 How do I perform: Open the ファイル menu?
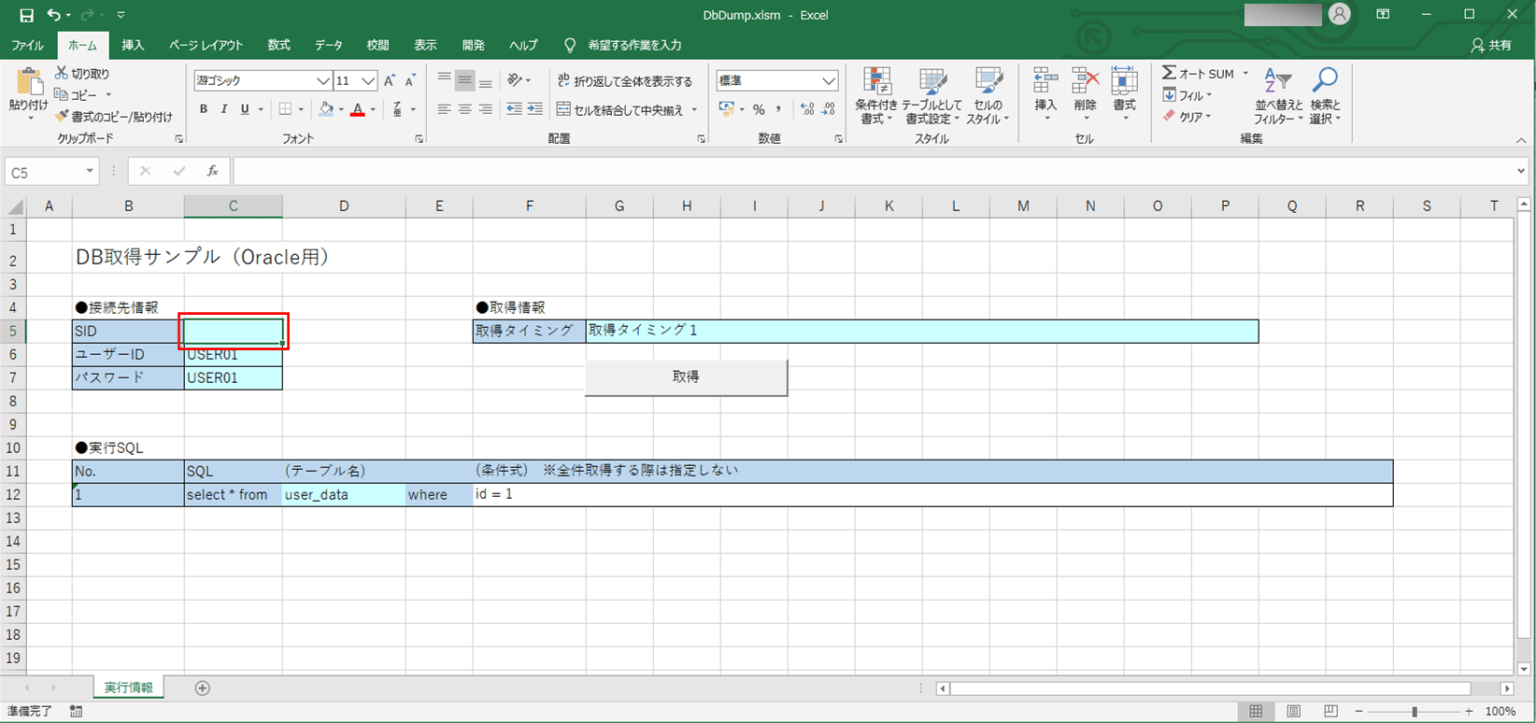point(27,44)
